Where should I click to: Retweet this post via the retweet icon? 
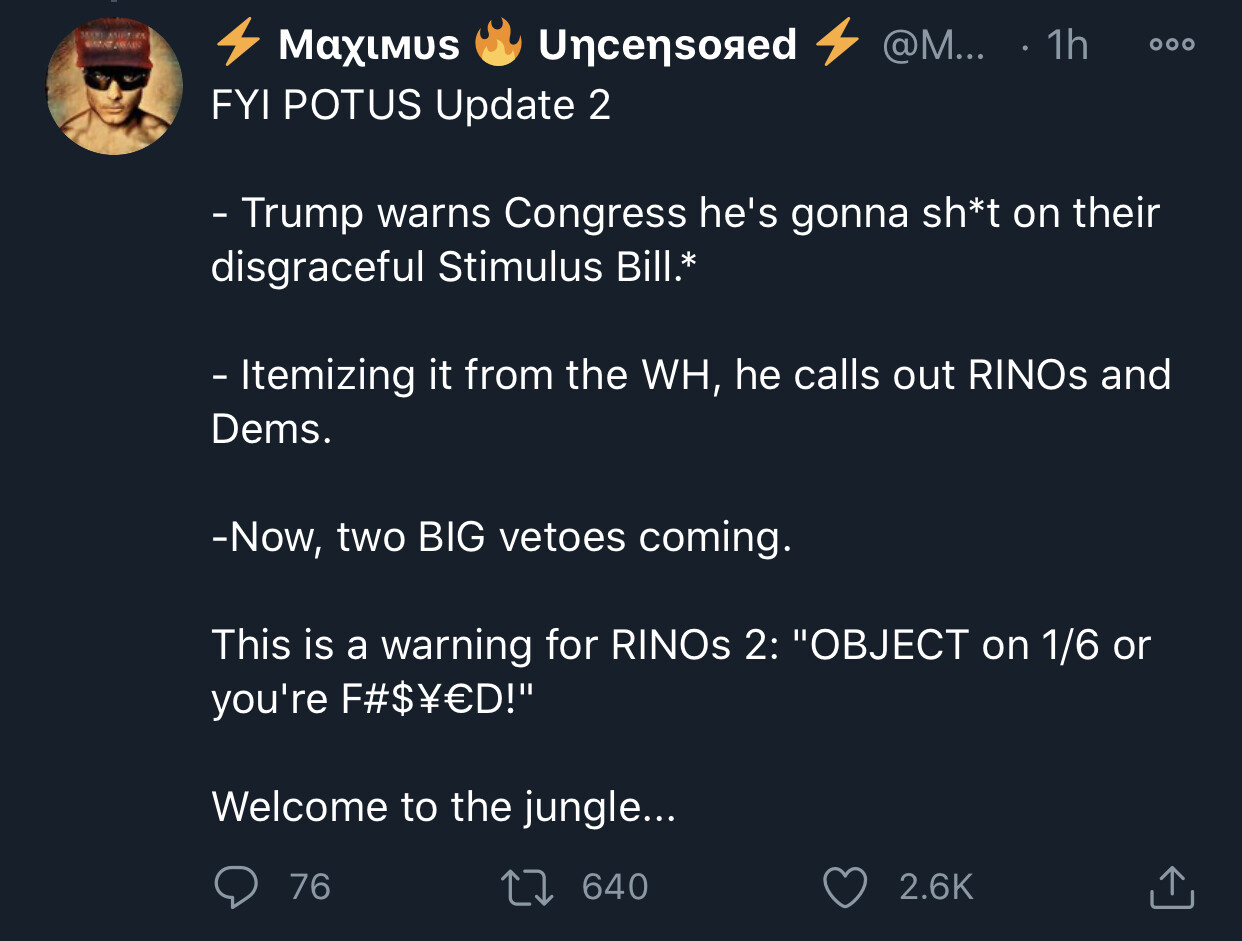(x=530, y=887)
